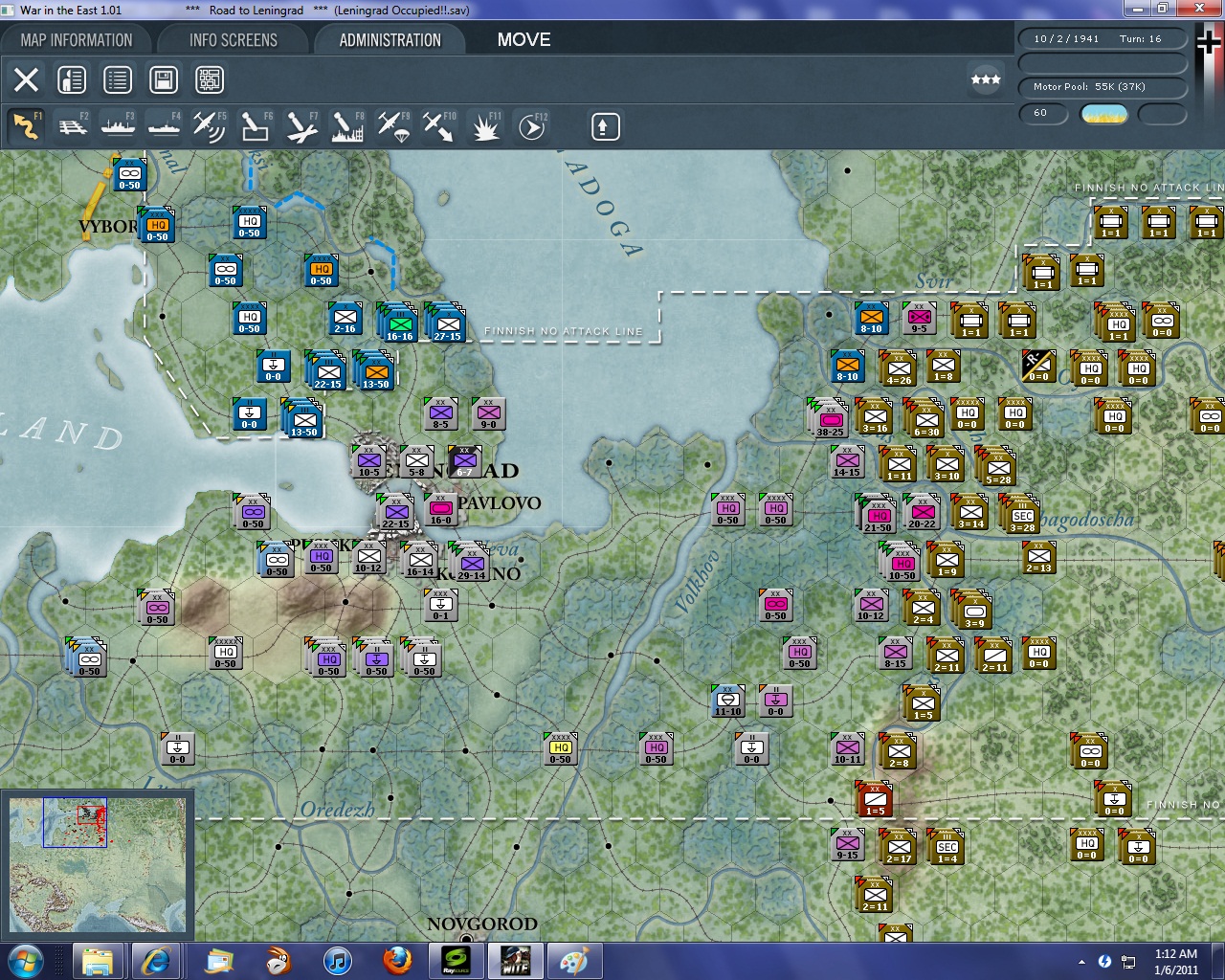The image size is (1225, 980).
Task: Select F6 bomb unit mode
Action: 256,126
